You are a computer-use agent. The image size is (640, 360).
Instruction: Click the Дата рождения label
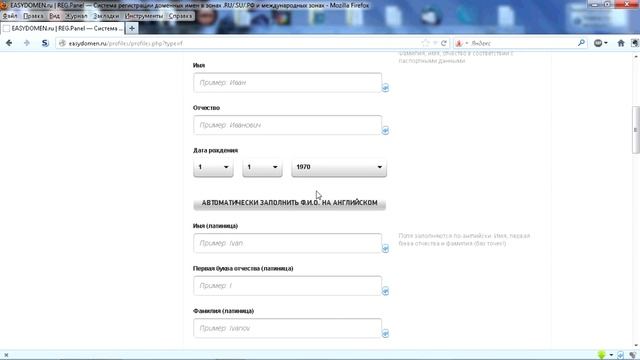click(x=216, y=150)
